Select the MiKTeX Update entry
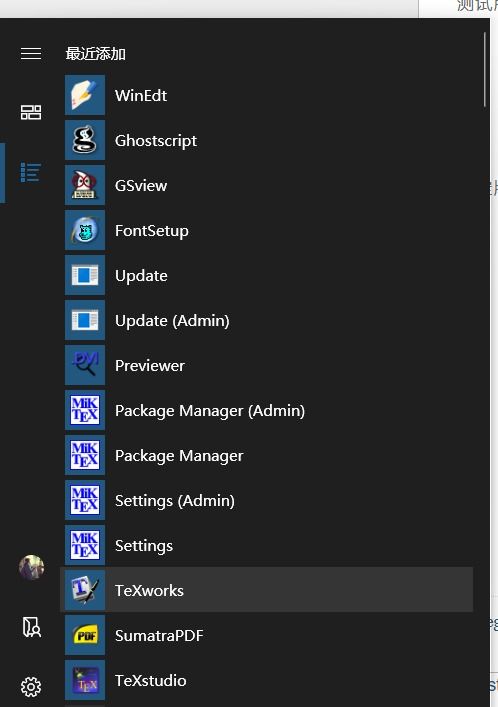Viewport: 498px width, 707px height. point(266,275)
